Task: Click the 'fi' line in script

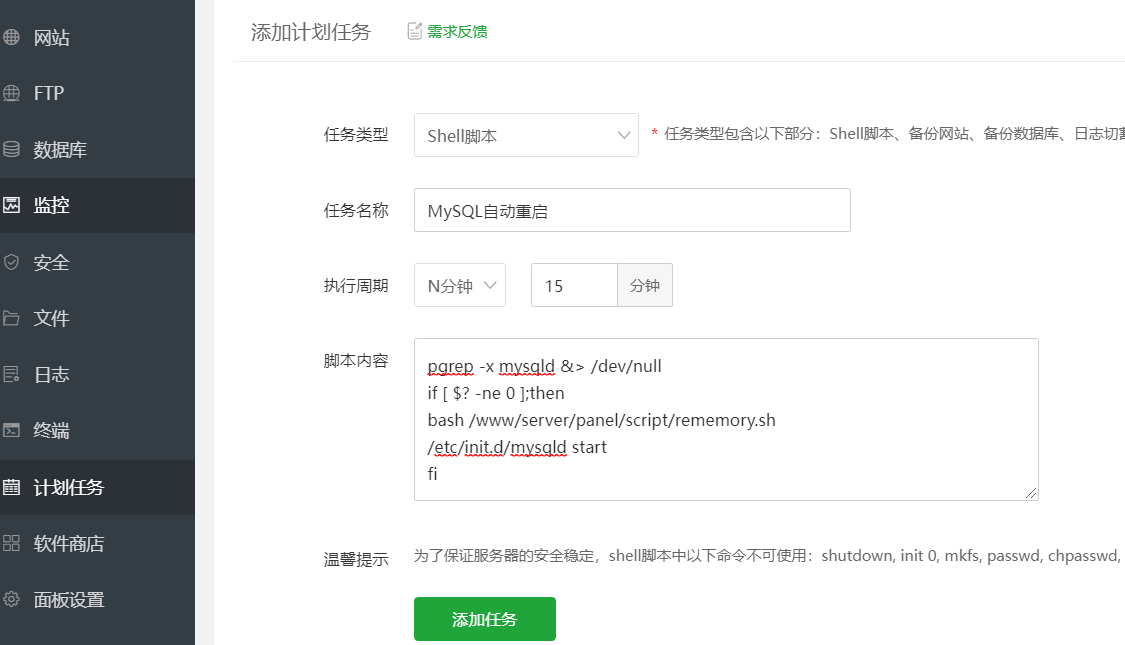Action: pos(433,474)
